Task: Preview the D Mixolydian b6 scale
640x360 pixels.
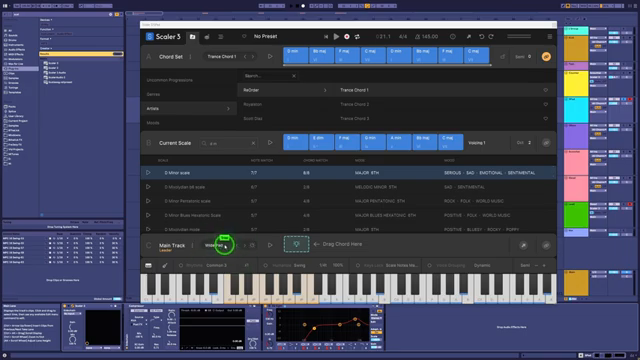Action: coord(148,187)
